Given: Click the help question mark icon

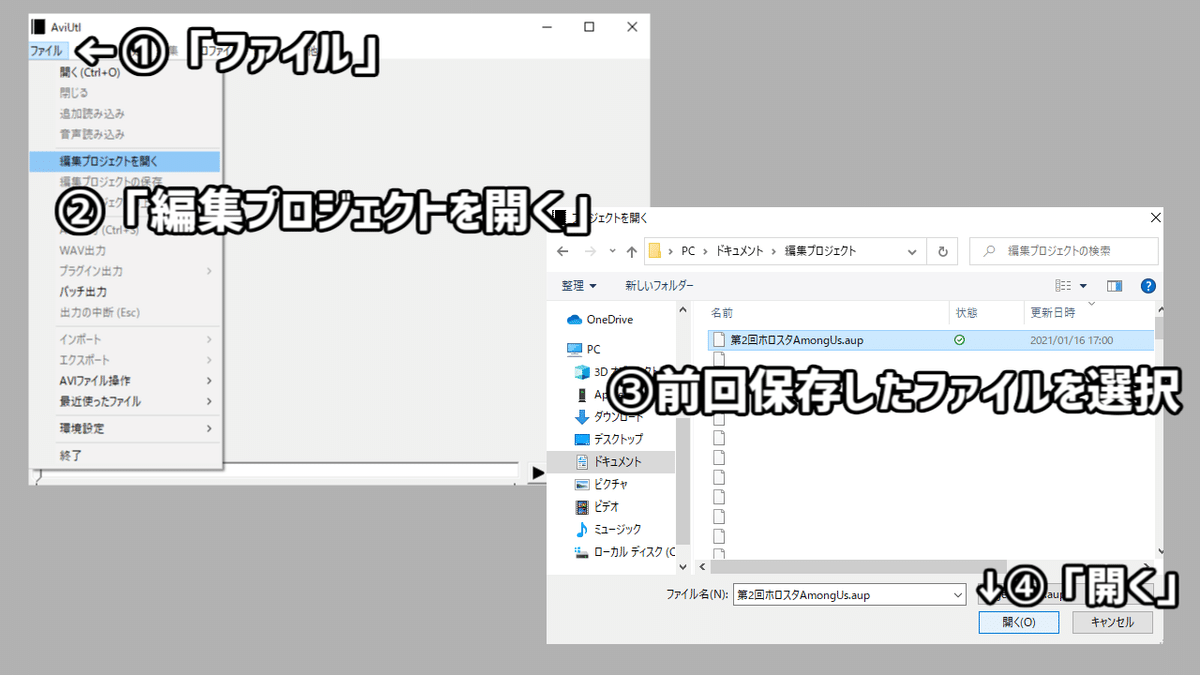Looking at the screenshot, I should pyautogui.click(x=1148, y=285).
